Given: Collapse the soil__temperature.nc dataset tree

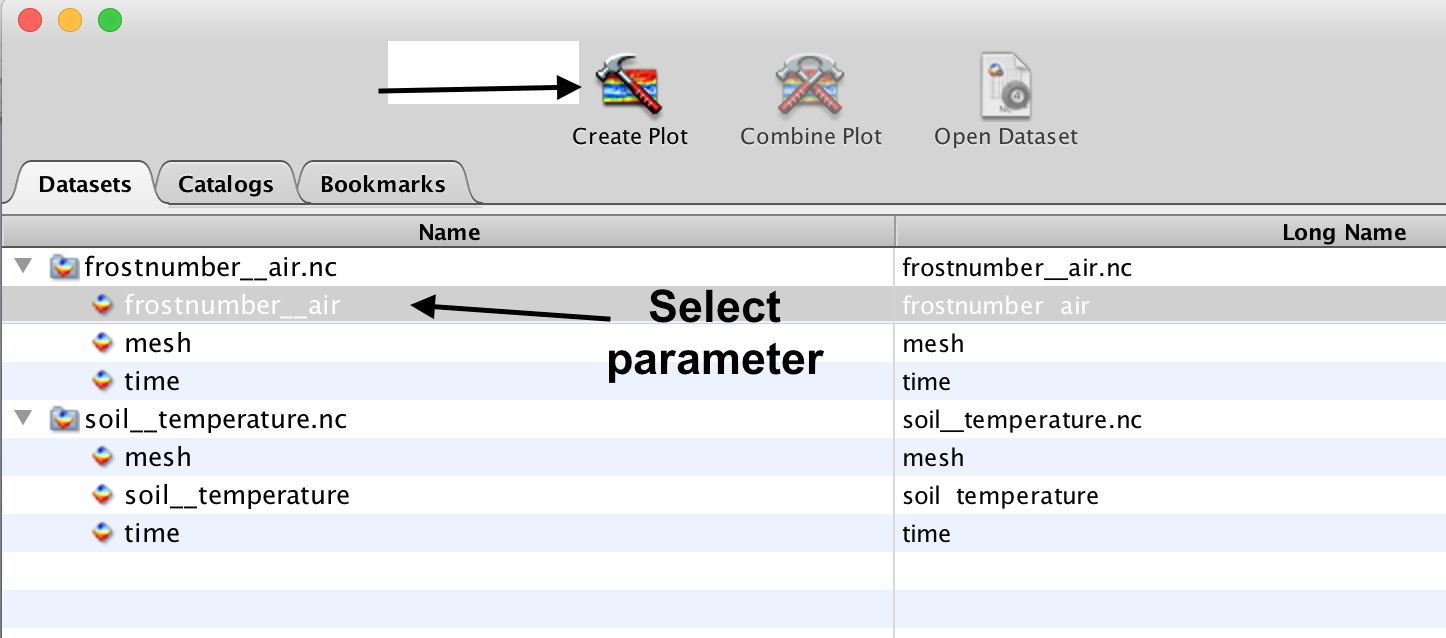Looking at the screenshot, I should tap(24, 419).
